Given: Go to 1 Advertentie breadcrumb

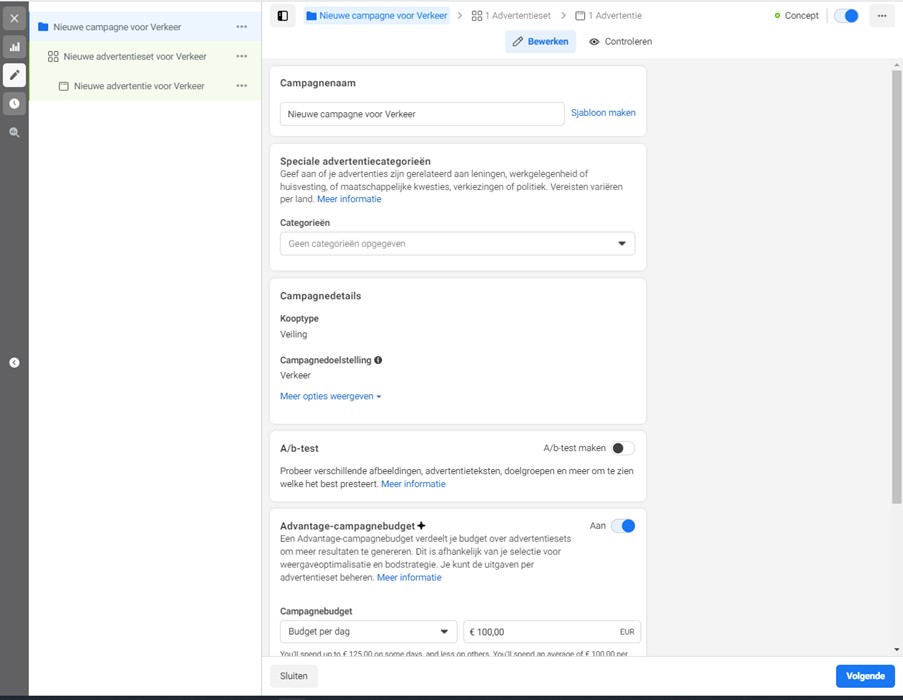Looking at the screenshot, I should pyautogui.click(x=608, y=16).
